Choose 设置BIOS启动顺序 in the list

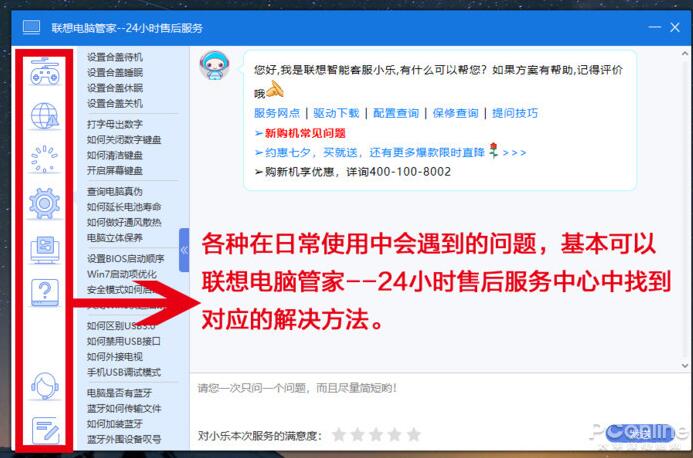(x=126, y=259)
